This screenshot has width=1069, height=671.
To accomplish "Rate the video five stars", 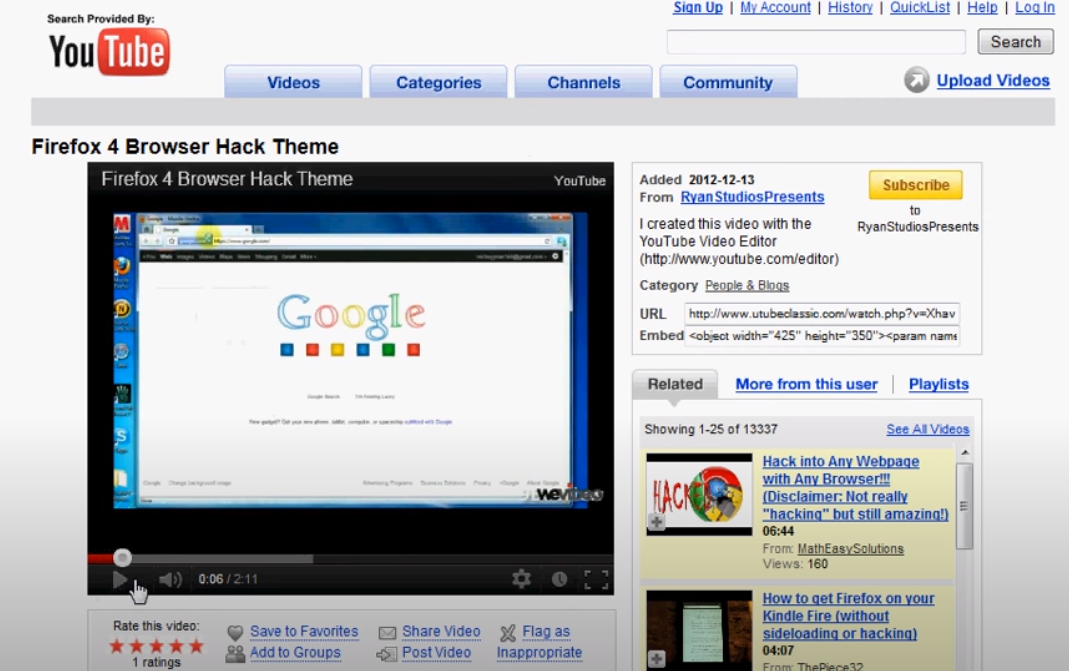I will coord(196,646).
